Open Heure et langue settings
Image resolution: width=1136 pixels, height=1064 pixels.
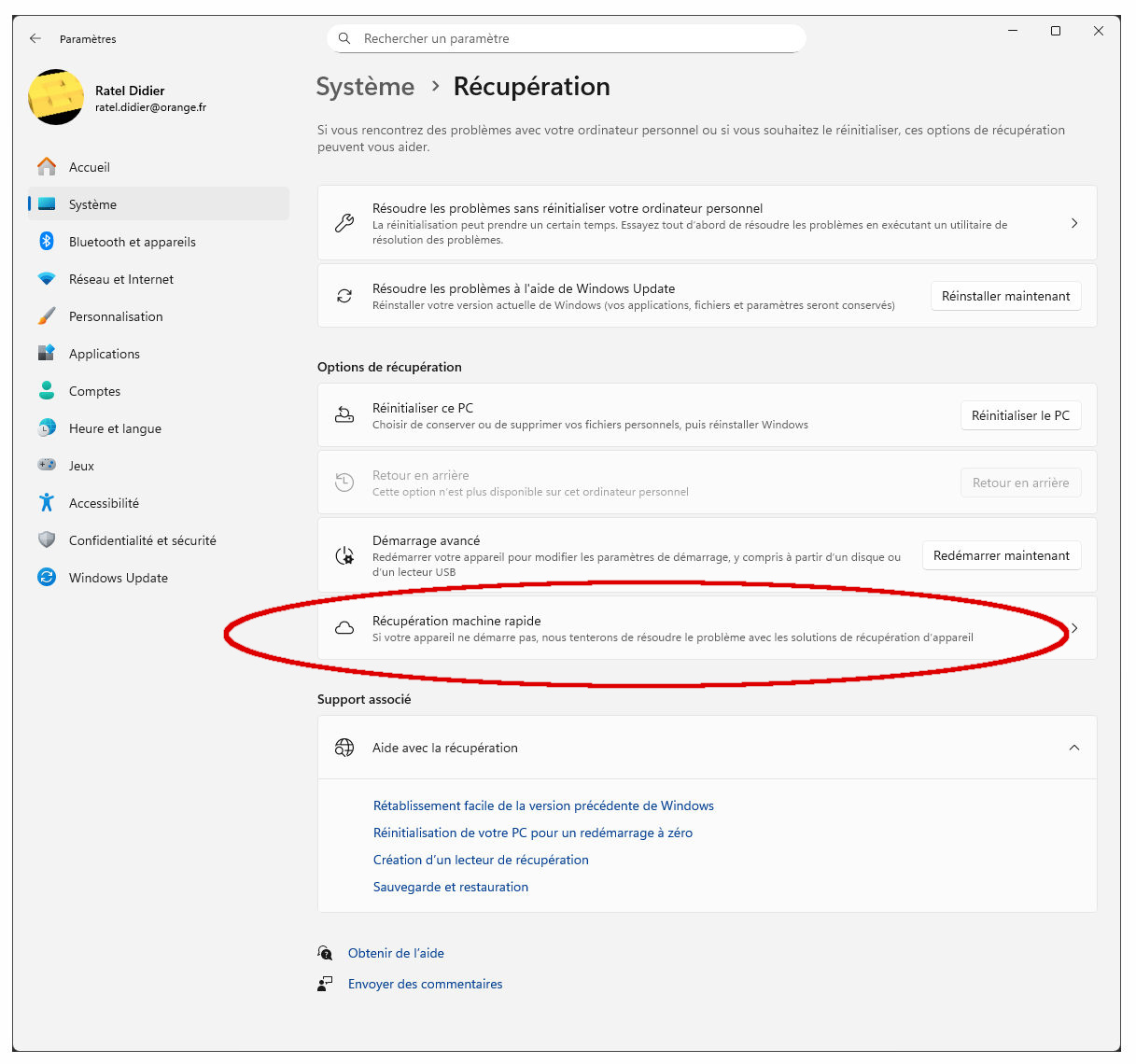point(159,428)
